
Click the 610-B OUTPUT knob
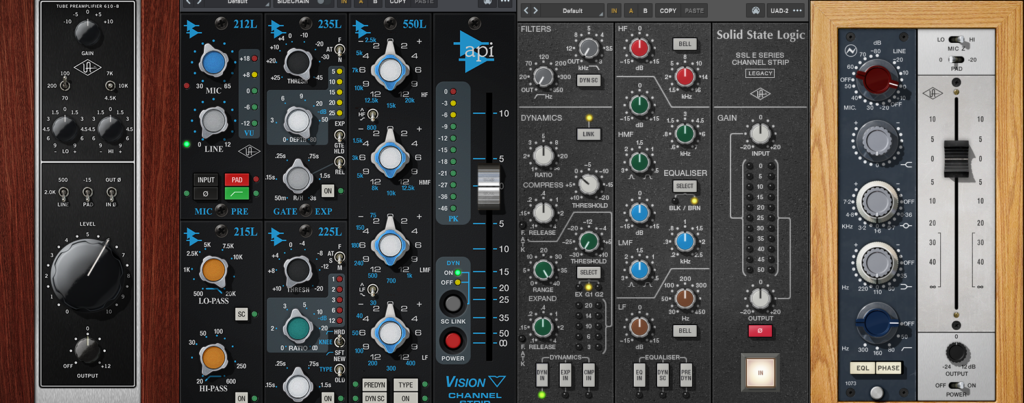tap(87, 350)
